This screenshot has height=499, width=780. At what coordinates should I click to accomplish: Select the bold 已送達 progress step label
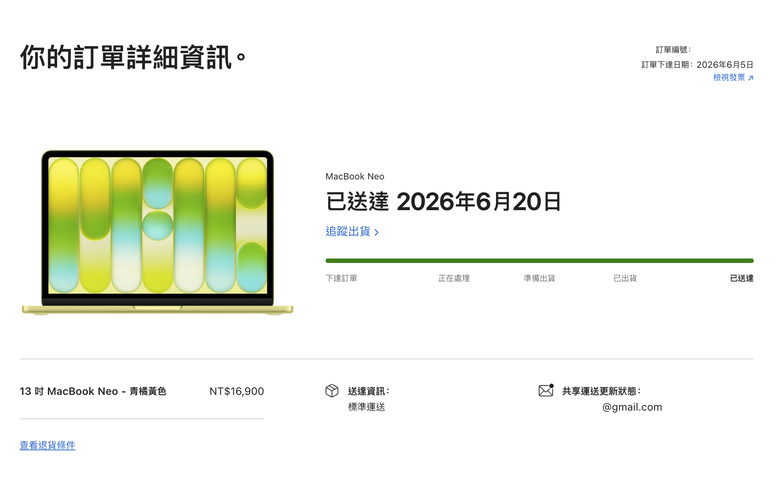(x=742, y=278)
